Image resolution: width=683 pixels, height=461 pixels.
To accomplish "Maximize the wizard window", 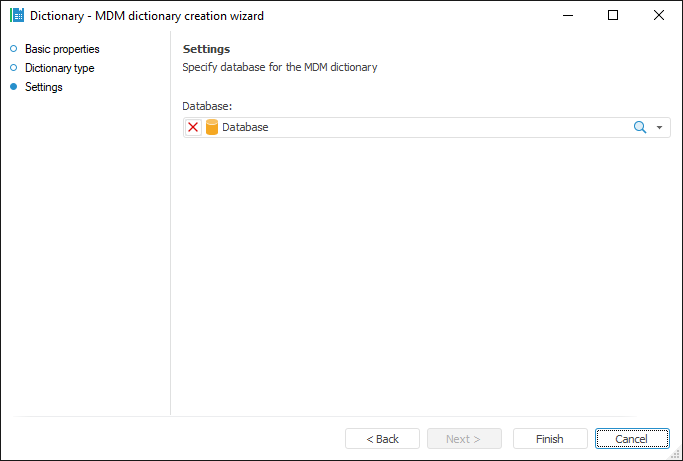I will pyautogui.click(x=613, y=16).
